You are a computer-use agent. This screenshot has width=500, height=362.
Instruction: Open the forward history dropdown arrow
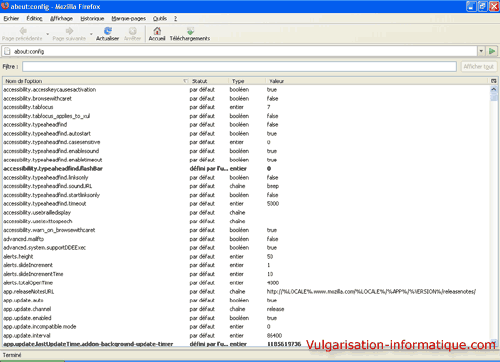[91, 34]
